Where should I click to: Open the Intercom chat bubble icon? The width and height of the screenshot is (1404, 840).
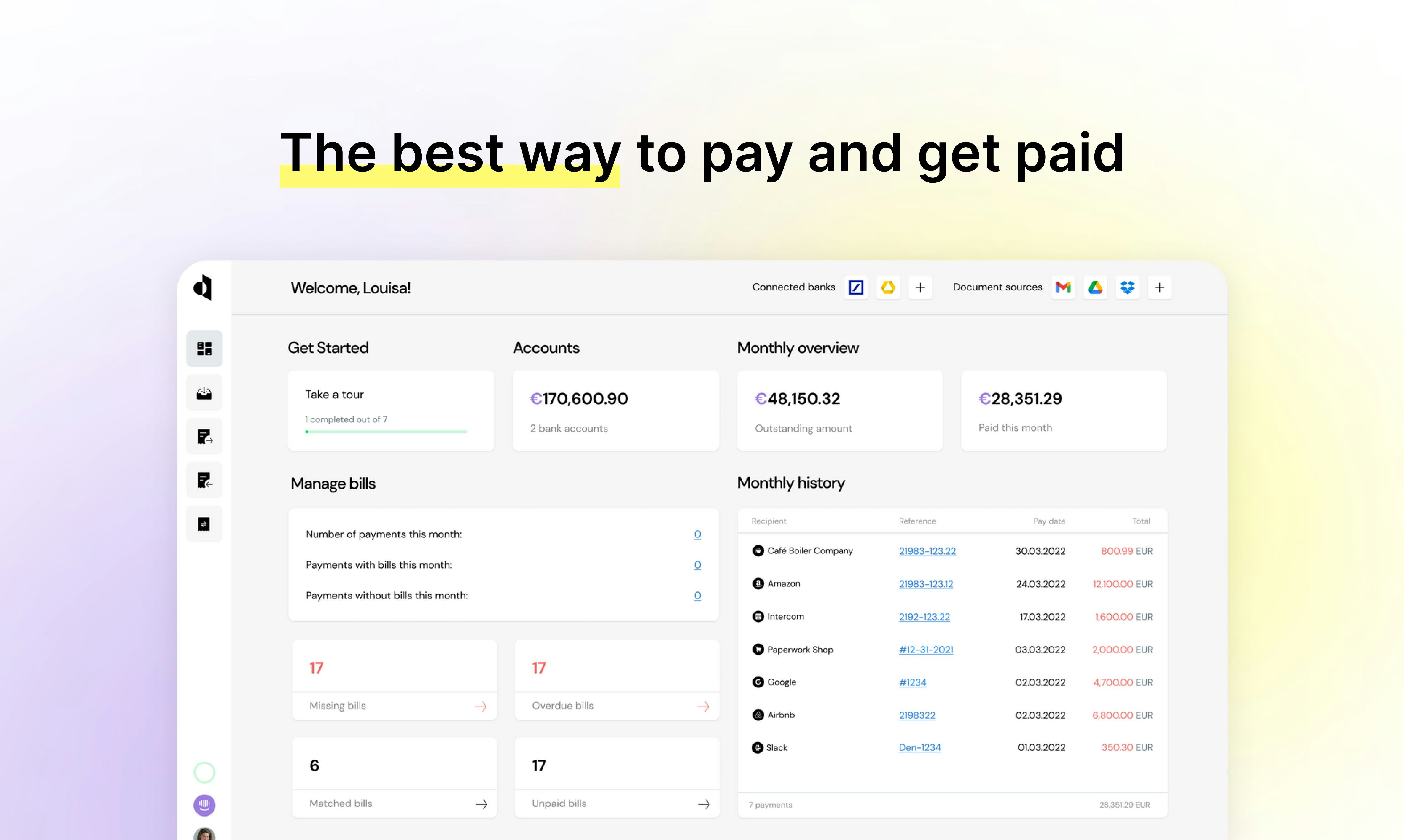click(204, 804)
